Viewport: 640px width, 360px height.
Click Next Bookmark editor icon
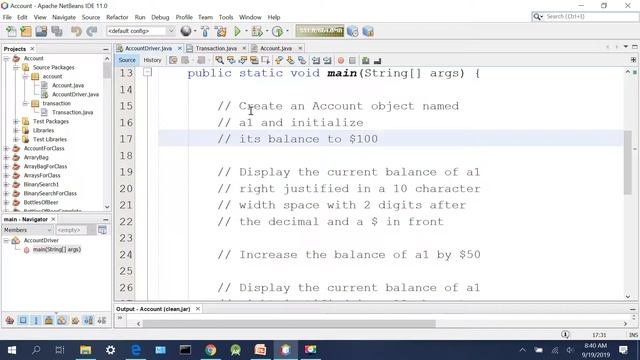tap(290, 60)
